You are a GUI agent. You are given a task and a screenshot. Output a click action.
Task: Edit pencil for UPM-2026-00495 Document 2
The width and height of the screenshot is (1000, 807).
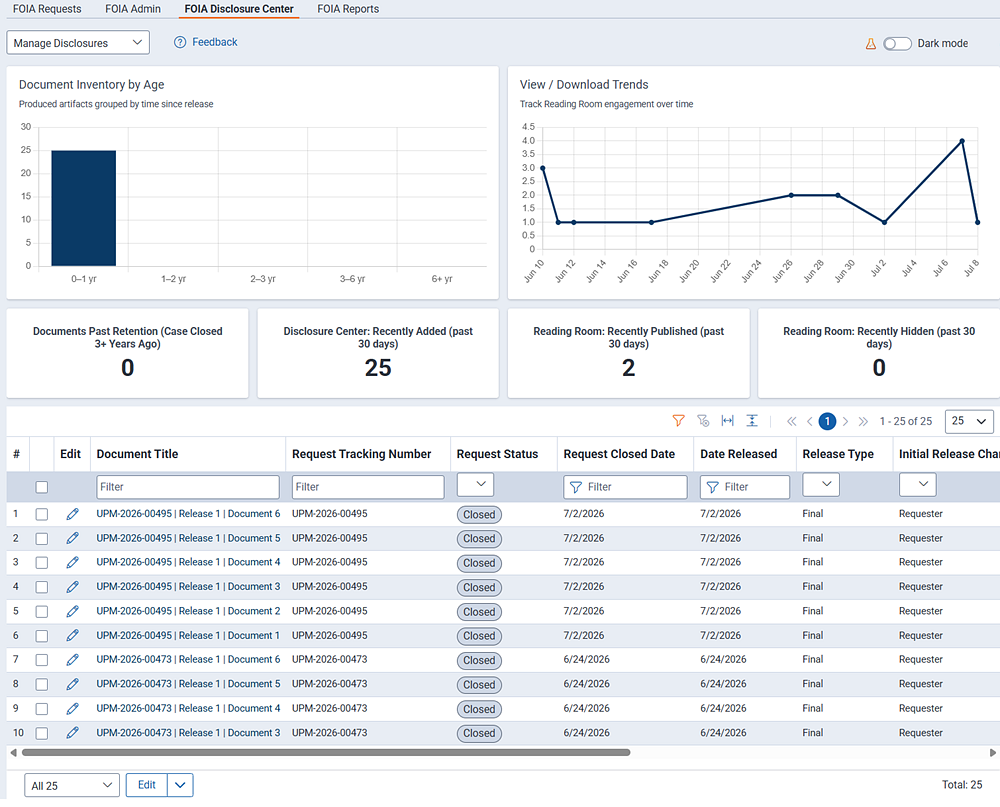click(73, 611)
